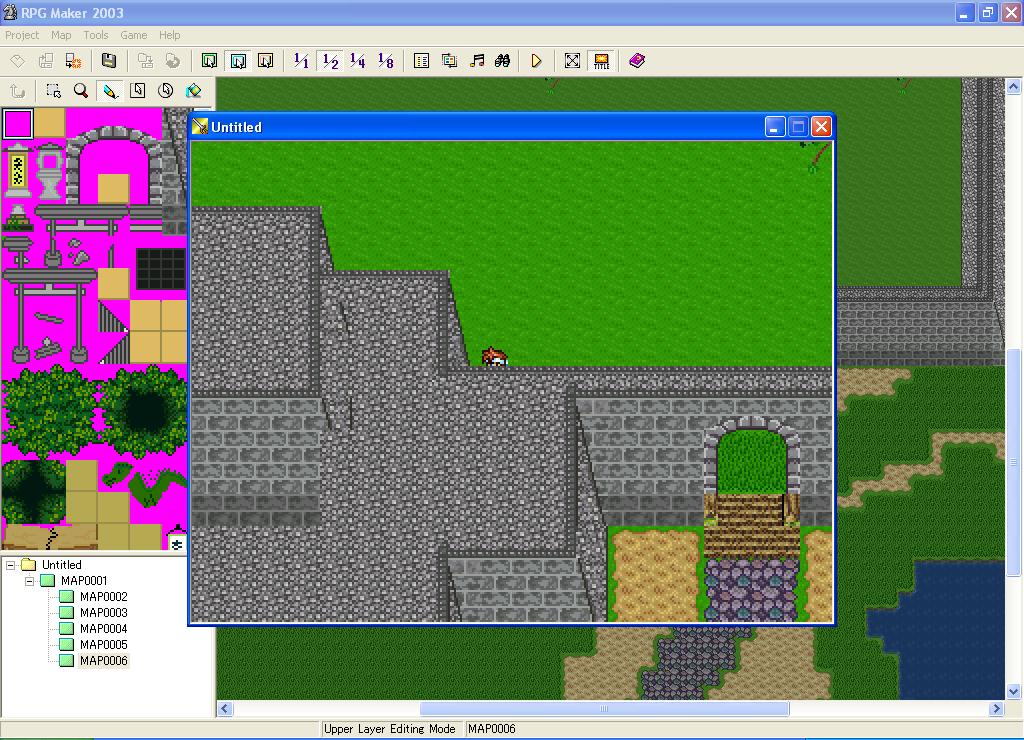Image resolution: width=1024 pixels, height=740 pixels.
Task: Pick the black grid window tile in palette
Action: 160,268
